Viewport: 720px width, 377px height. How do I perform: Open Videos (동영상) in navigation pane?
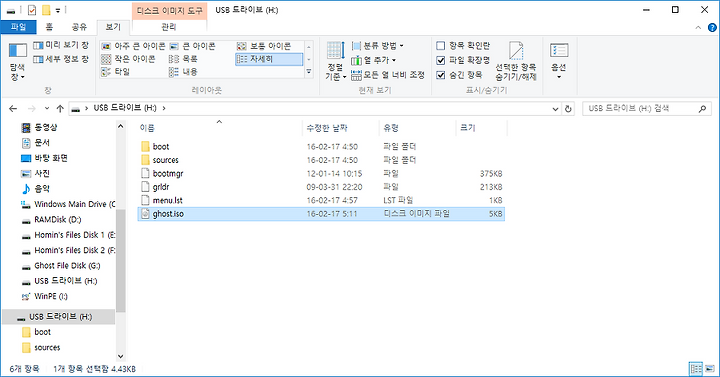tap(45, 127)
